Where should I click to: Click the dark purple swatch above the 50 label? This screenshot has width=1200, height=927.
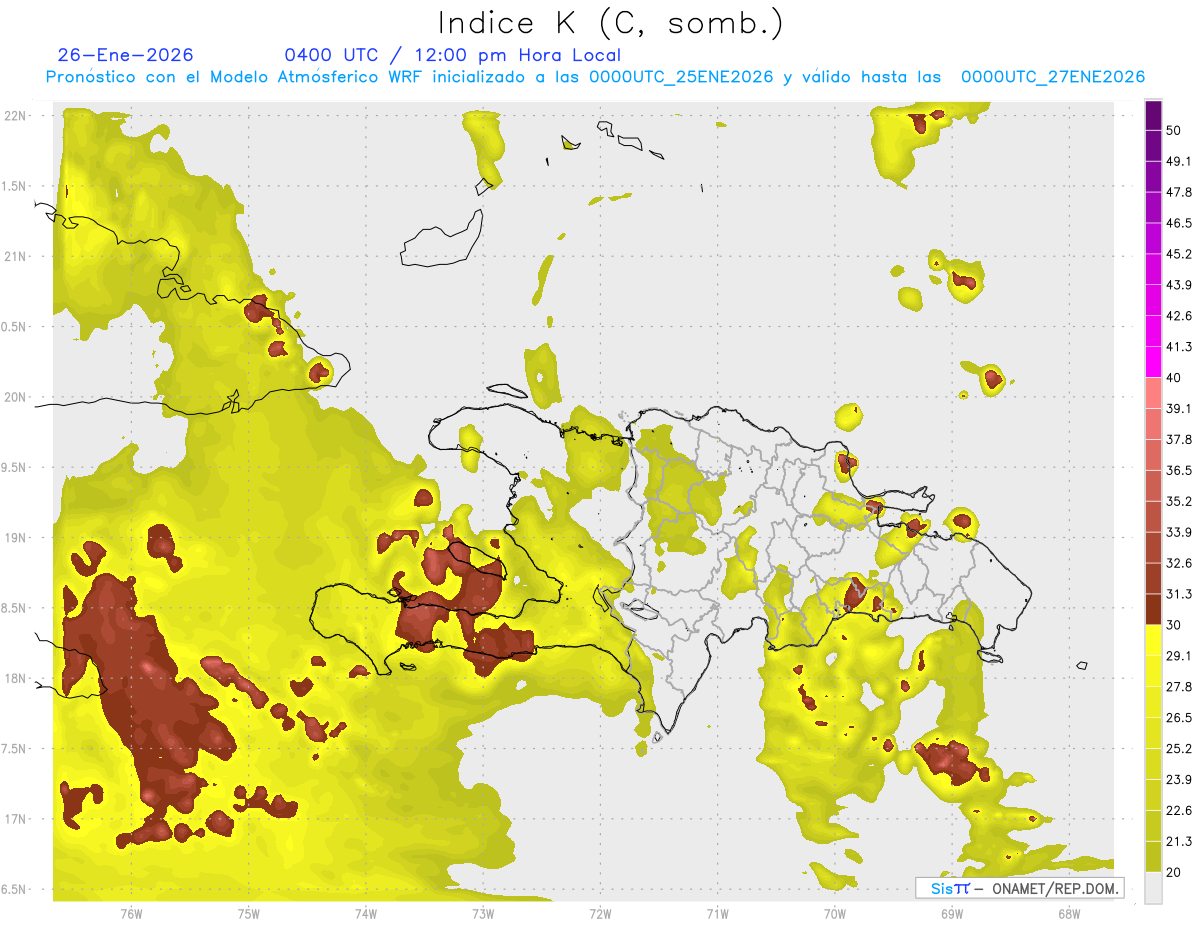(x=1153, y=116)
